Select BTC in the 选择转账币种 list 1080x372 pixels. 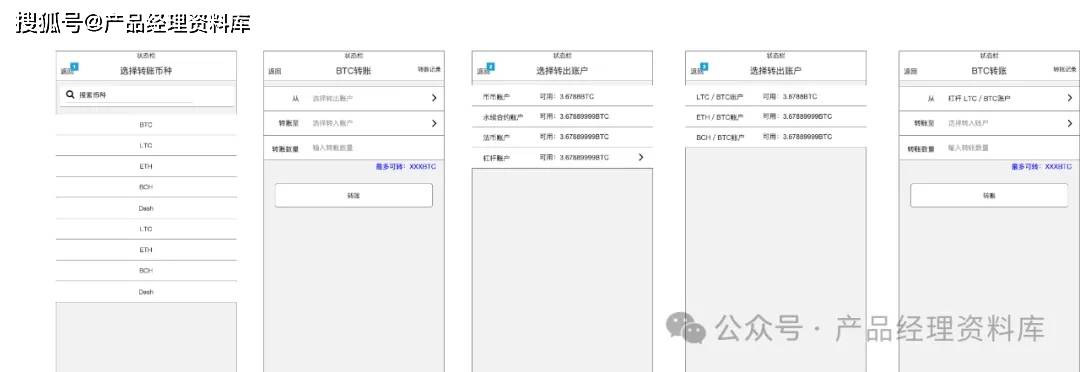[146, 125]
